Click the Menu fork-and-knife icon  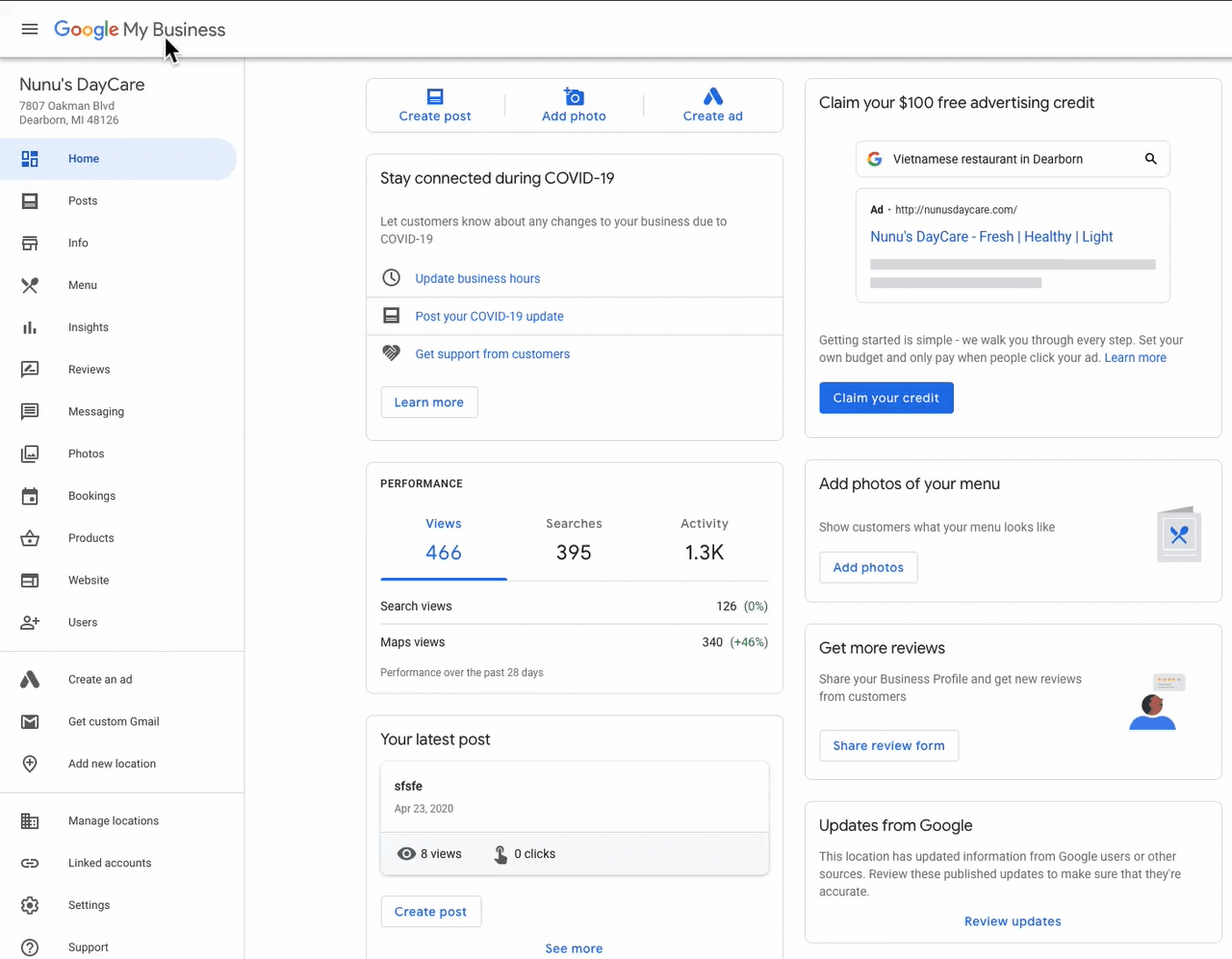coord(30,285)
